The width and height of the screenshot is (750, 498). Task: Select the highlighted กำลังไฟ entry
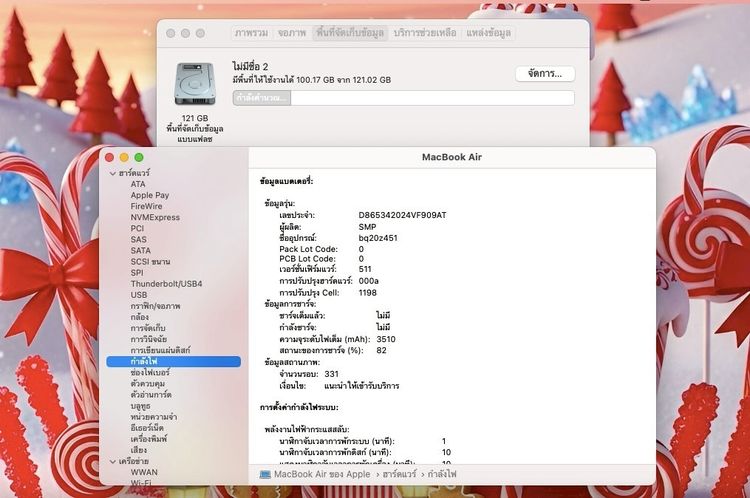[x=173, y=361]
